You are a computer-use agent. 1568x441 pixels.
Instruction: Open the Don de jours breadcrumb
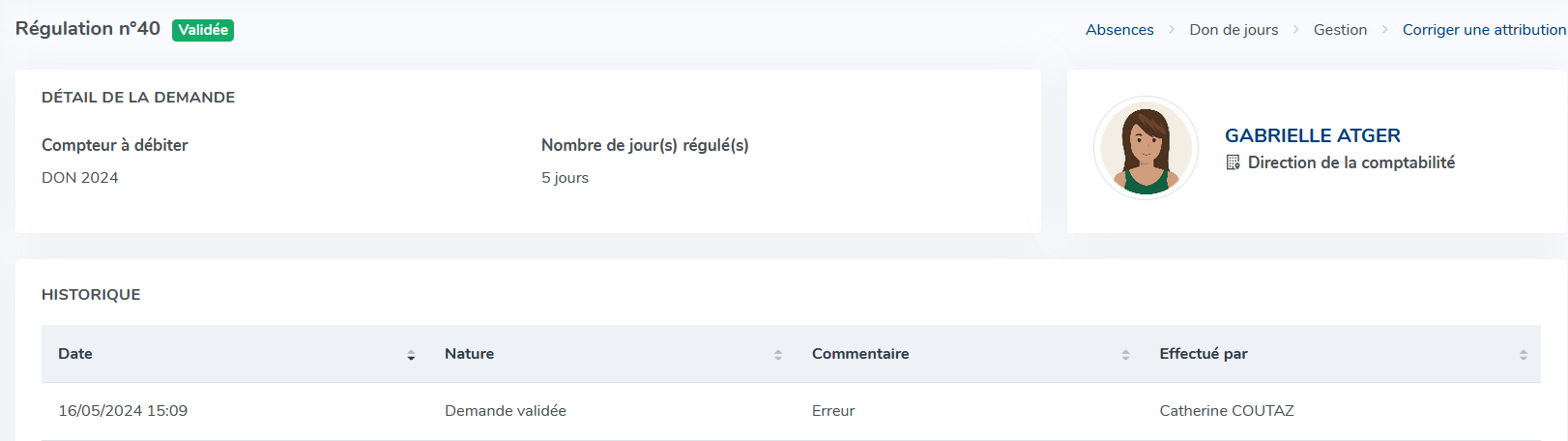[x=1234, y=30]
